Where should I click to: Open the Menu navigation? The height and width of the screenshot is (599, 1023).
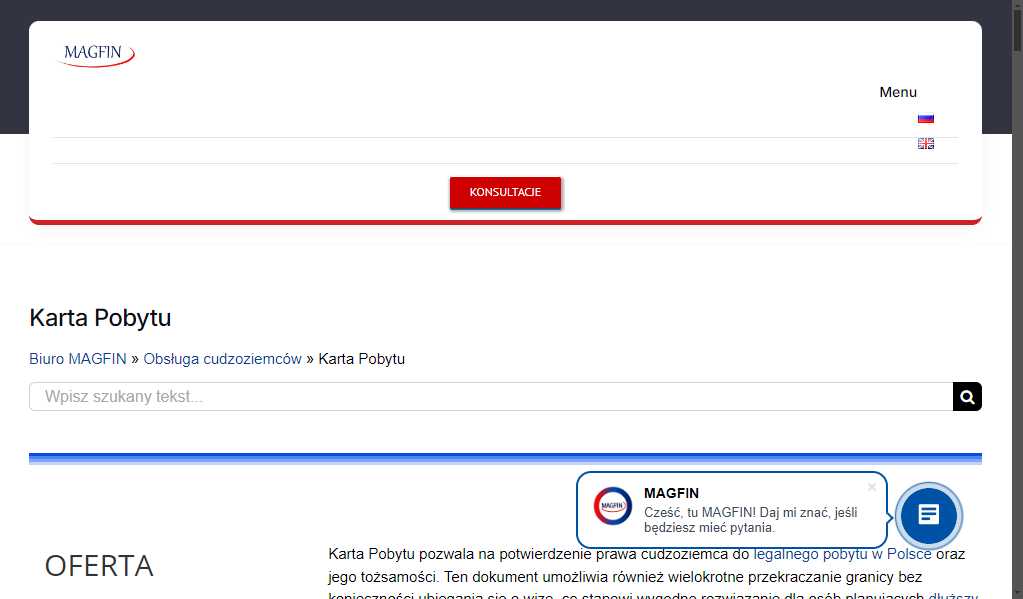898,92
